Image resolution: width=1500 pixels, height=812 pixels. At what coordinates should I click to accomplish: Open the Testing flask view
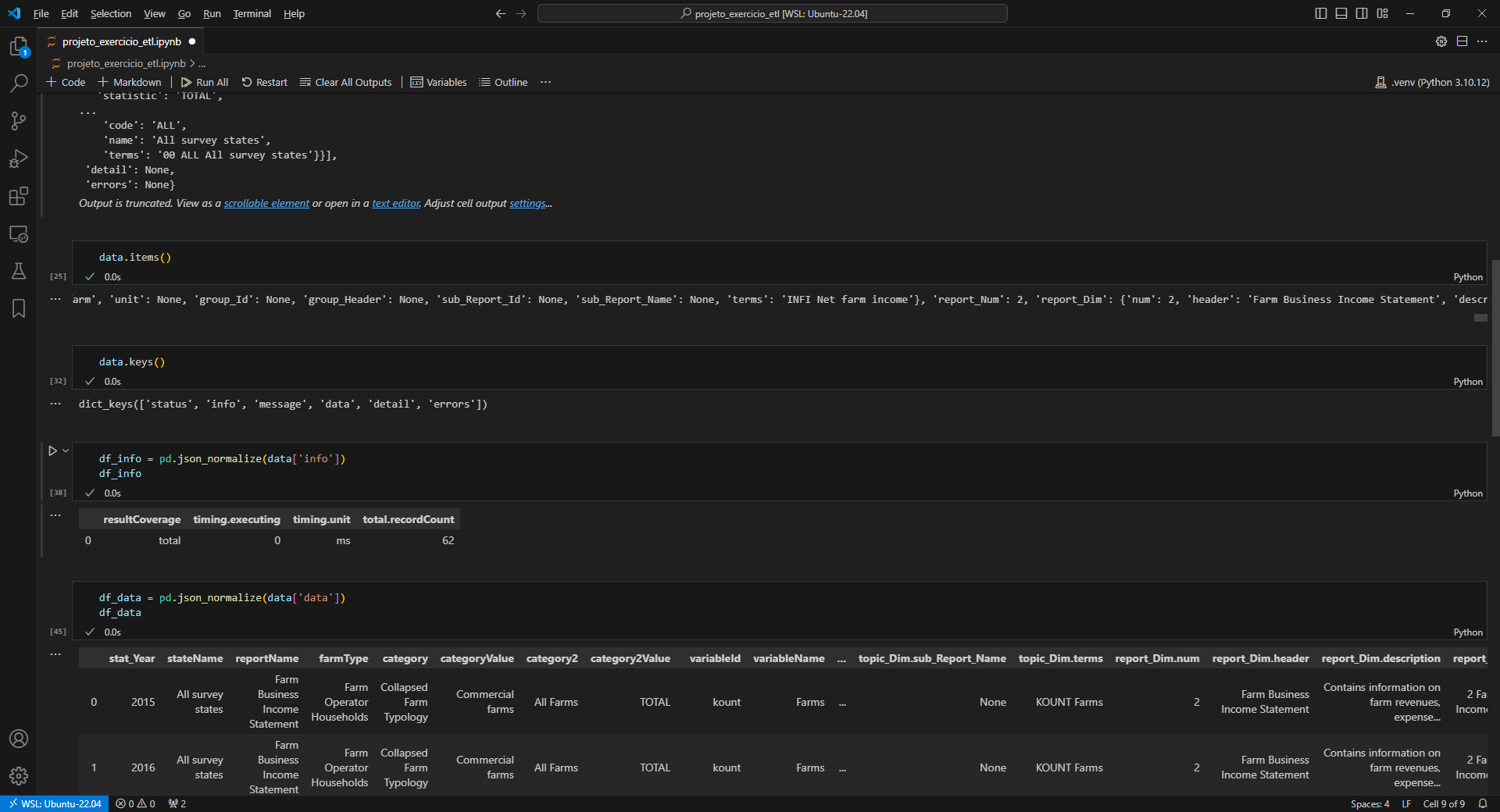(x=19, y=271)
